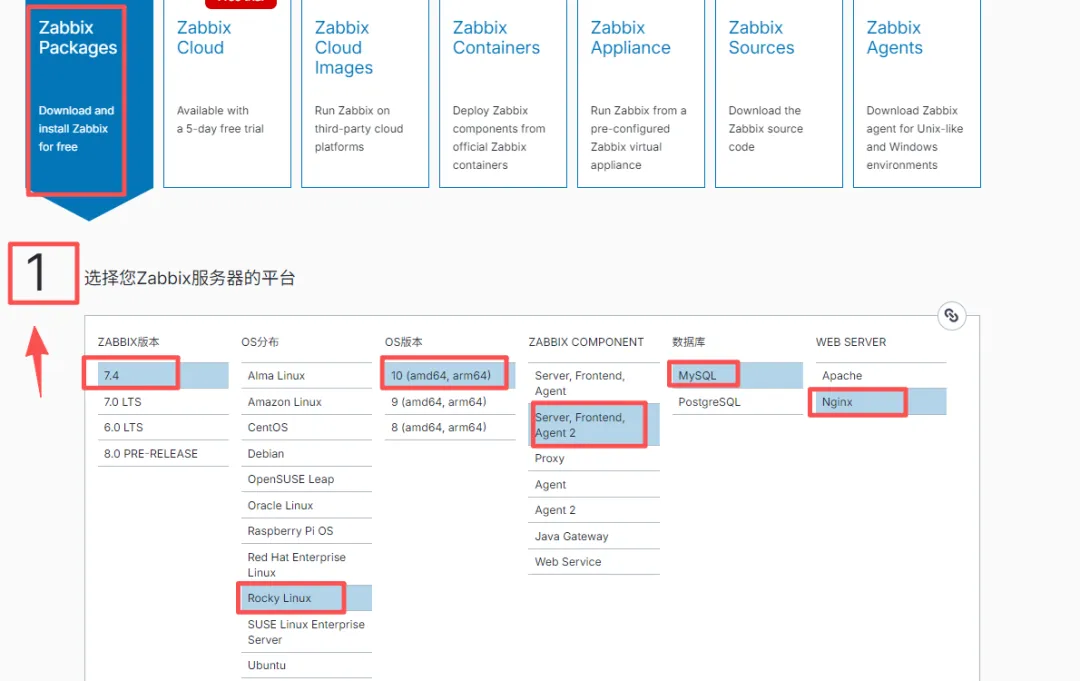Select the Agent component
The width and height of the screenshot is (1080, 681).
(x=594, y=485)
